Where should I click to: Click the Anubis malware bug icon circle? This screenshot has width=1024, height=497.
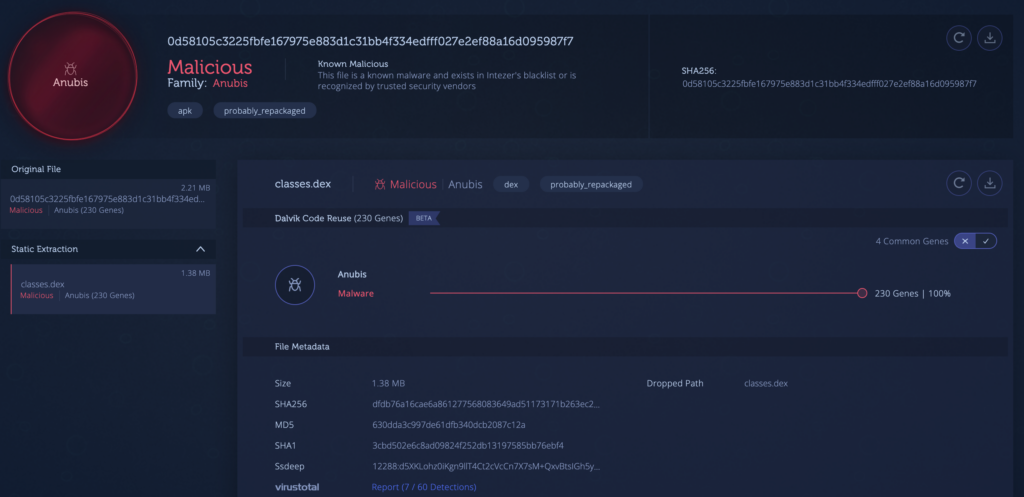click(x=295, y=285)
